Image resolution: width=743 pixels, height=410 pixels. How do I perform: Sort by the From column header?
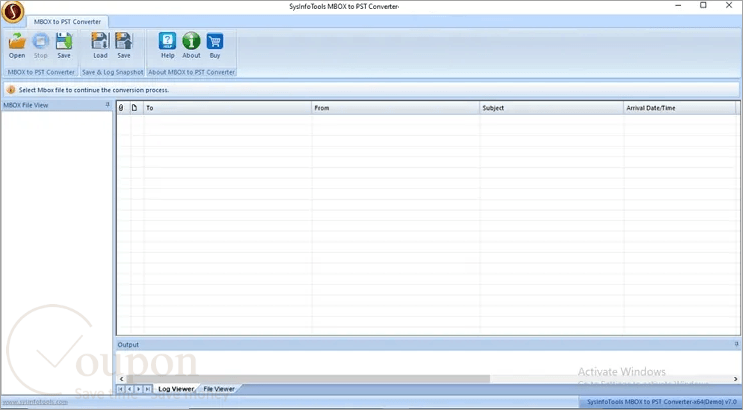coord(396,108)
